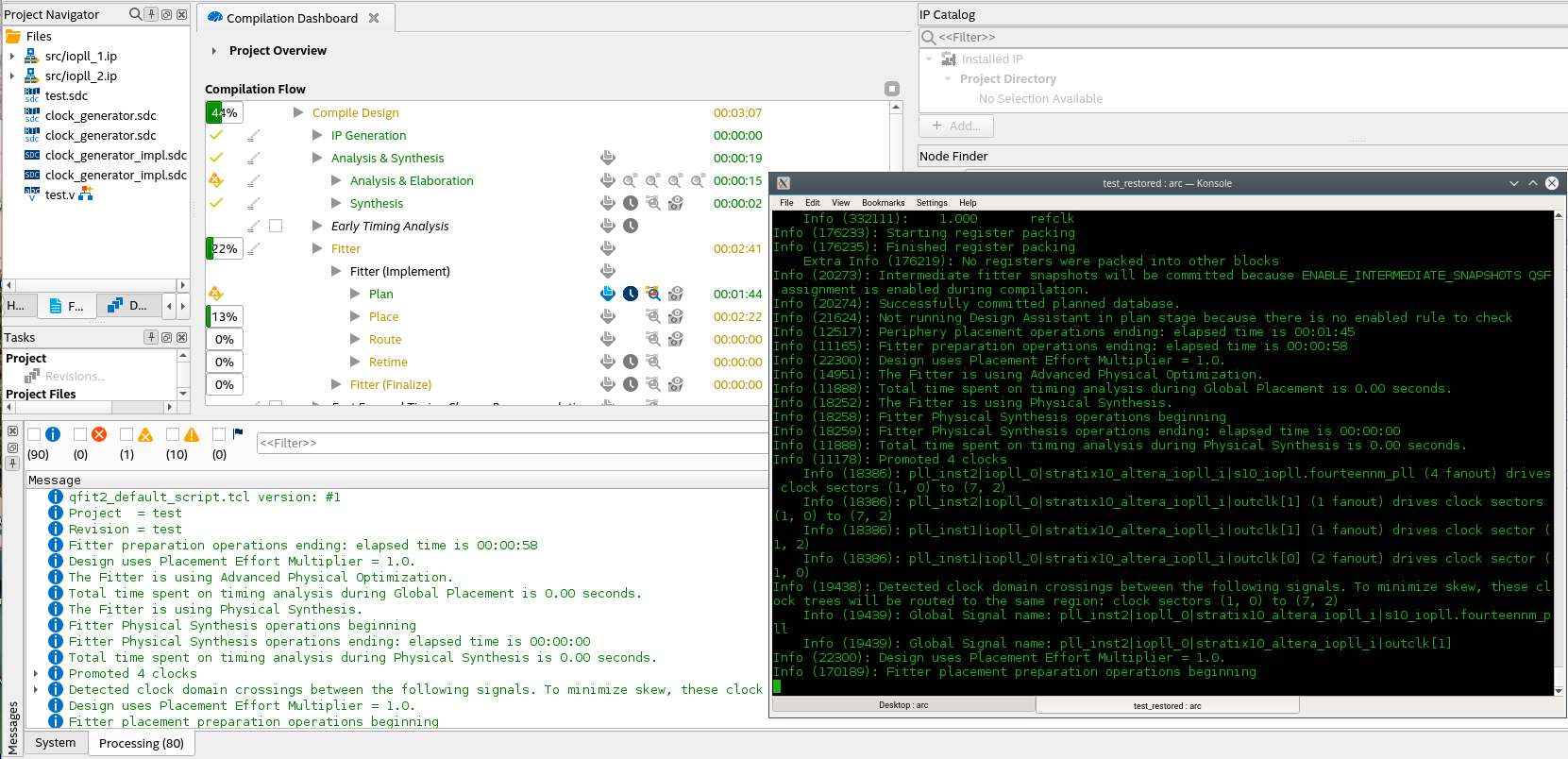Toggle the info messages filter checkbox
The image size is (1568, 759).
point(34,434)
